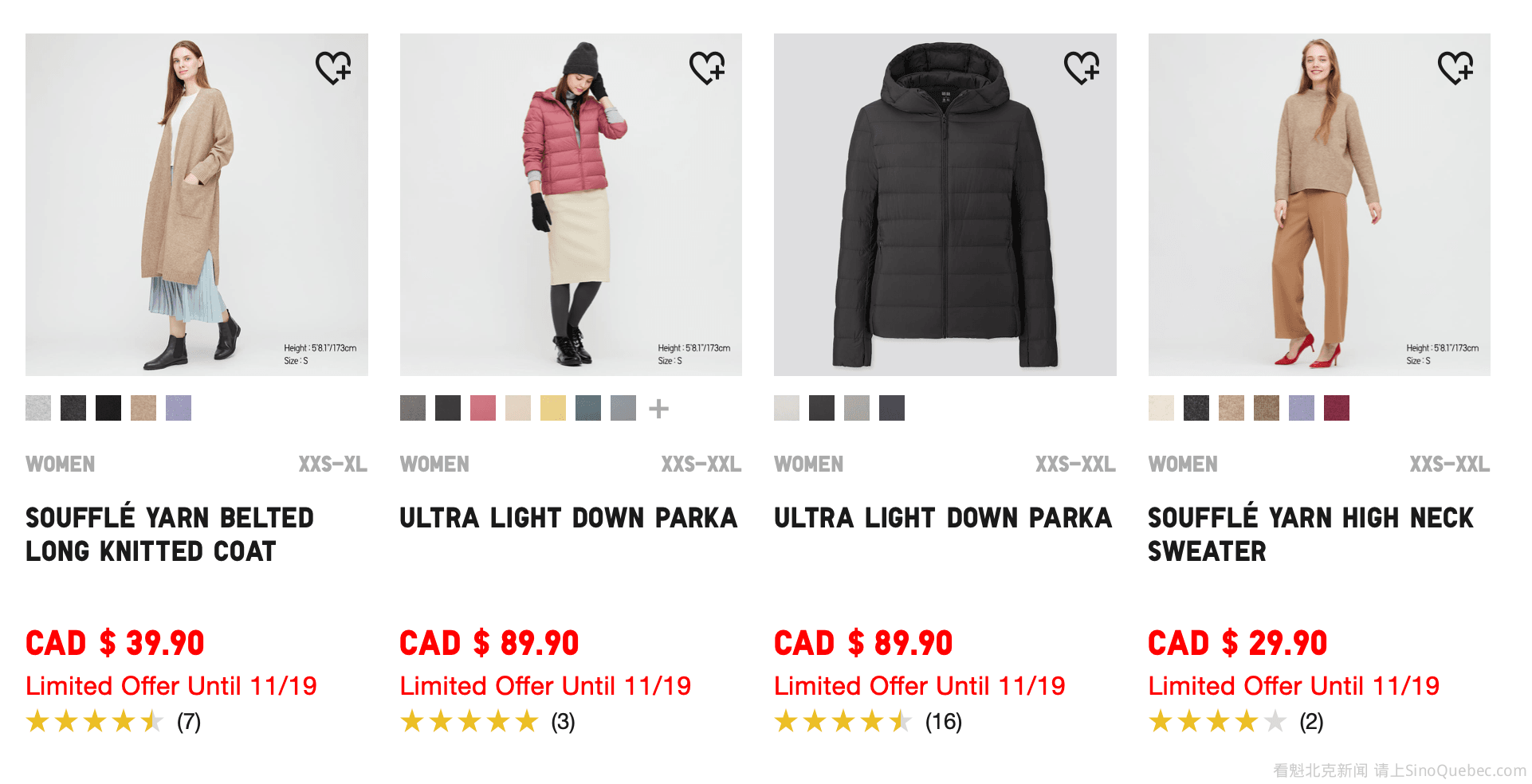
Task: View the 7 reviews for the knitted coat
Action: tap(189, 722)
